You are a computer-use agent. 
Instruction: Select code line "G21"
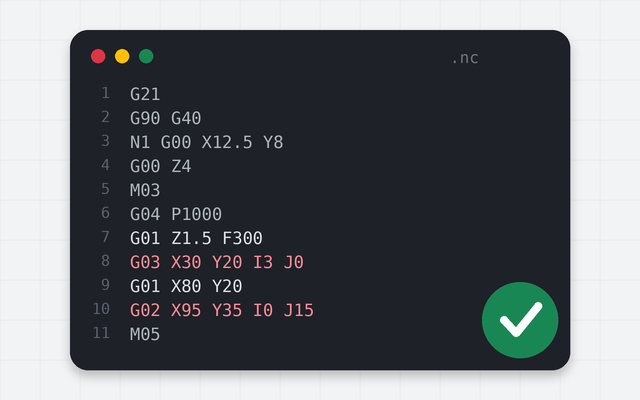tap(145, 94)
